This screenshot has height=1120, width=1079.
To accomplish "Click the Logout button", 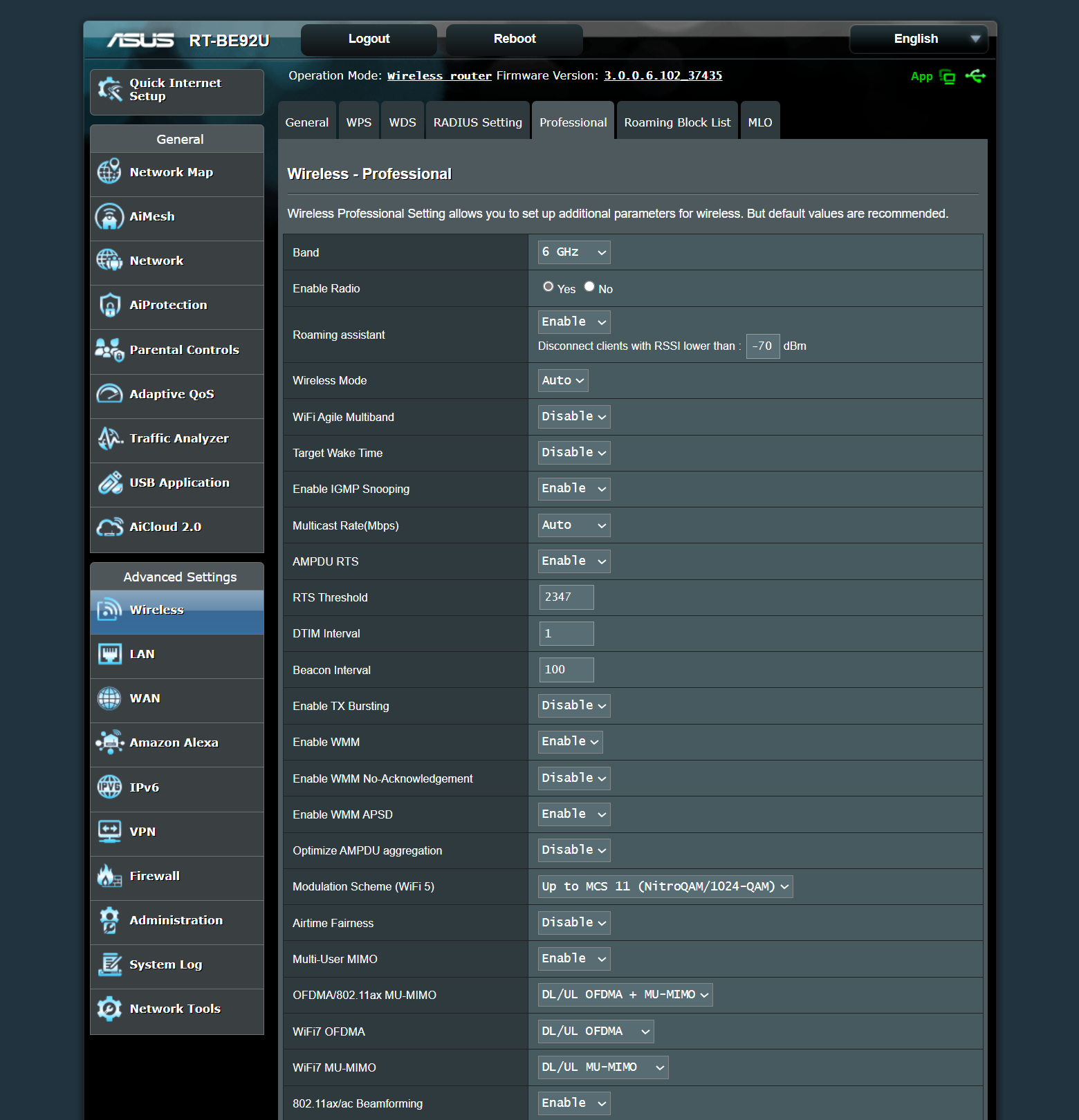I will [369, 39].
